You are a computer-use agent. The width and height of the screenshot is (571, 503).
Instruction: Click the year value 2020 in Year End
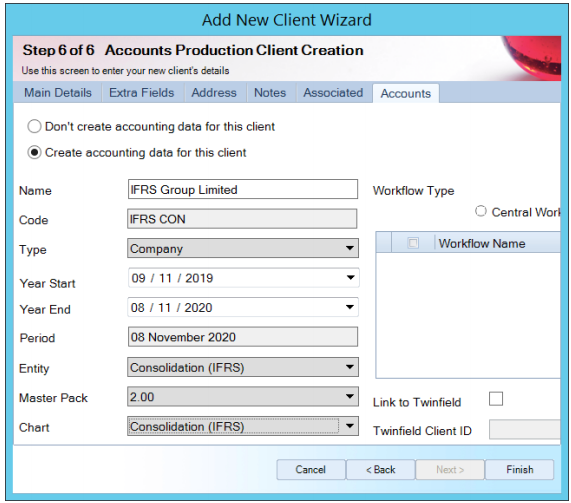click(x=198, y=308)
